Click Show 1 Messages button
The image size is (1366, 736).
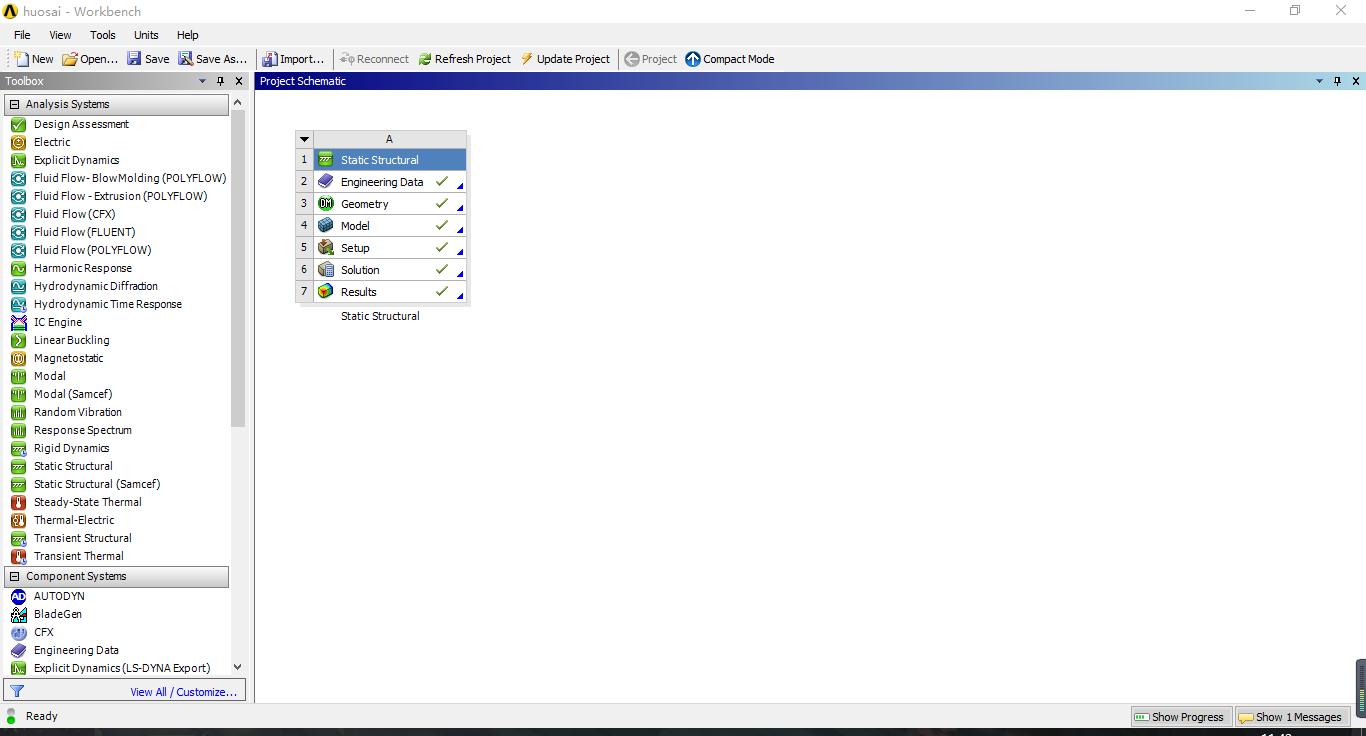pyautogui.click(x=1292, y=717)
